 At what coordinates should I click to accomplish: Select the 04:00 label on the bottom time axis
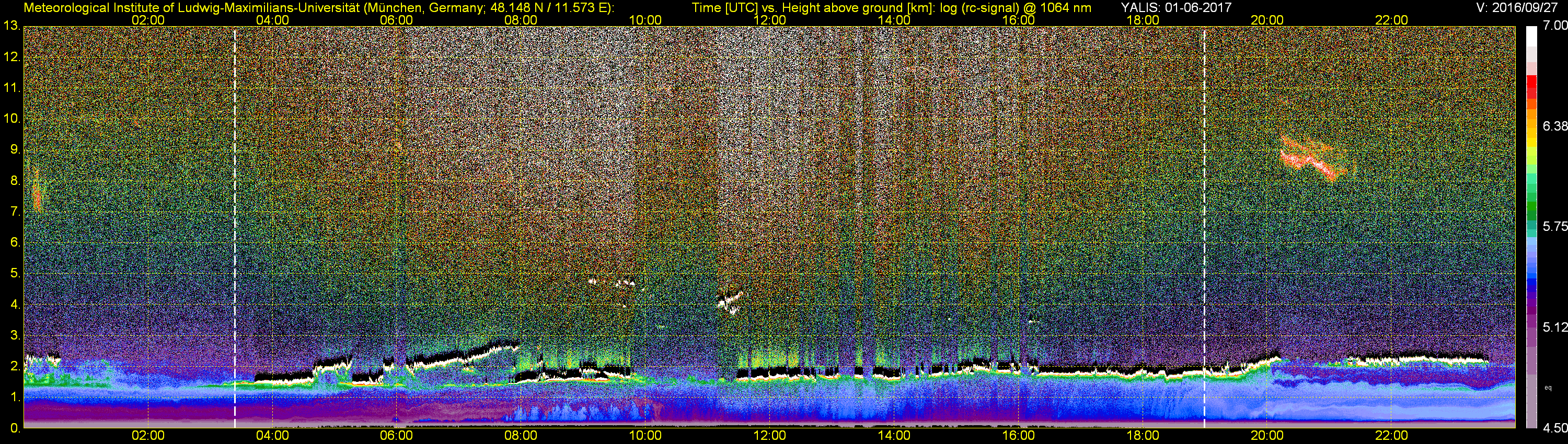click(272, 436)
